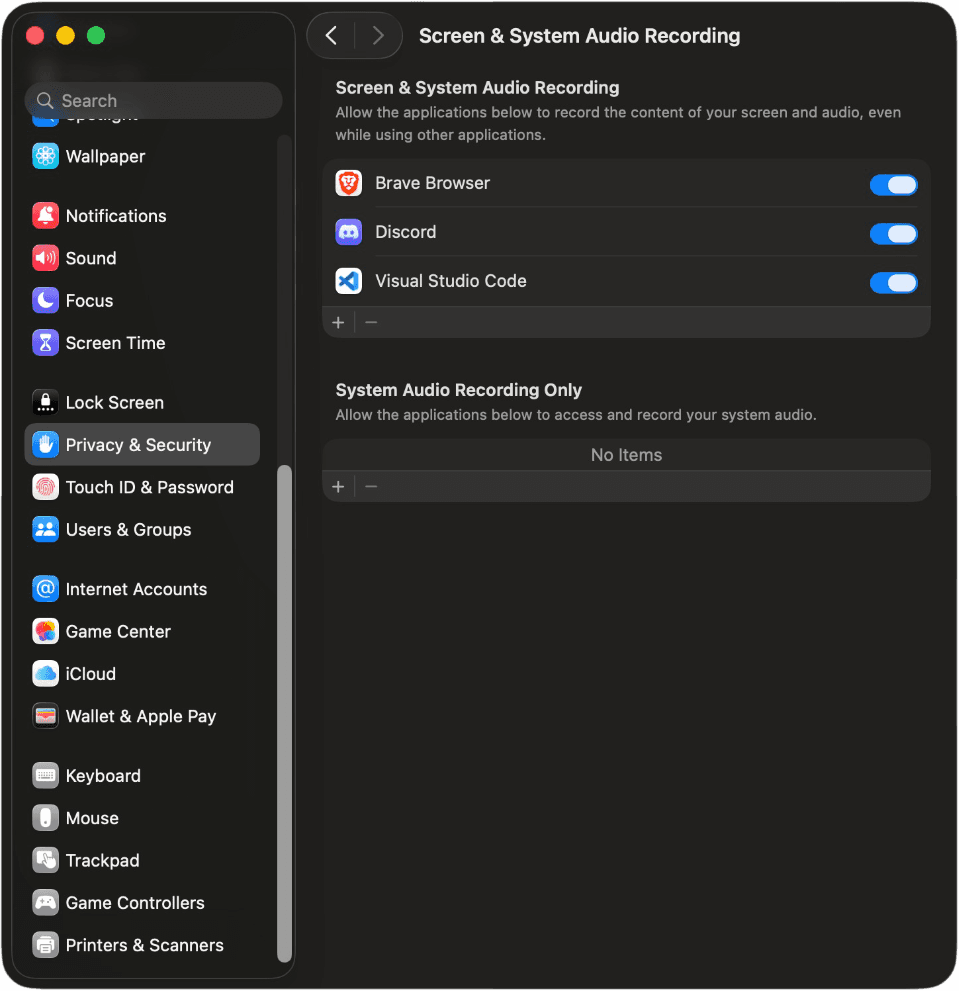Click the Game Controllers icon
The width and height of the screenshot is (959, 991).
click(46, 902)
